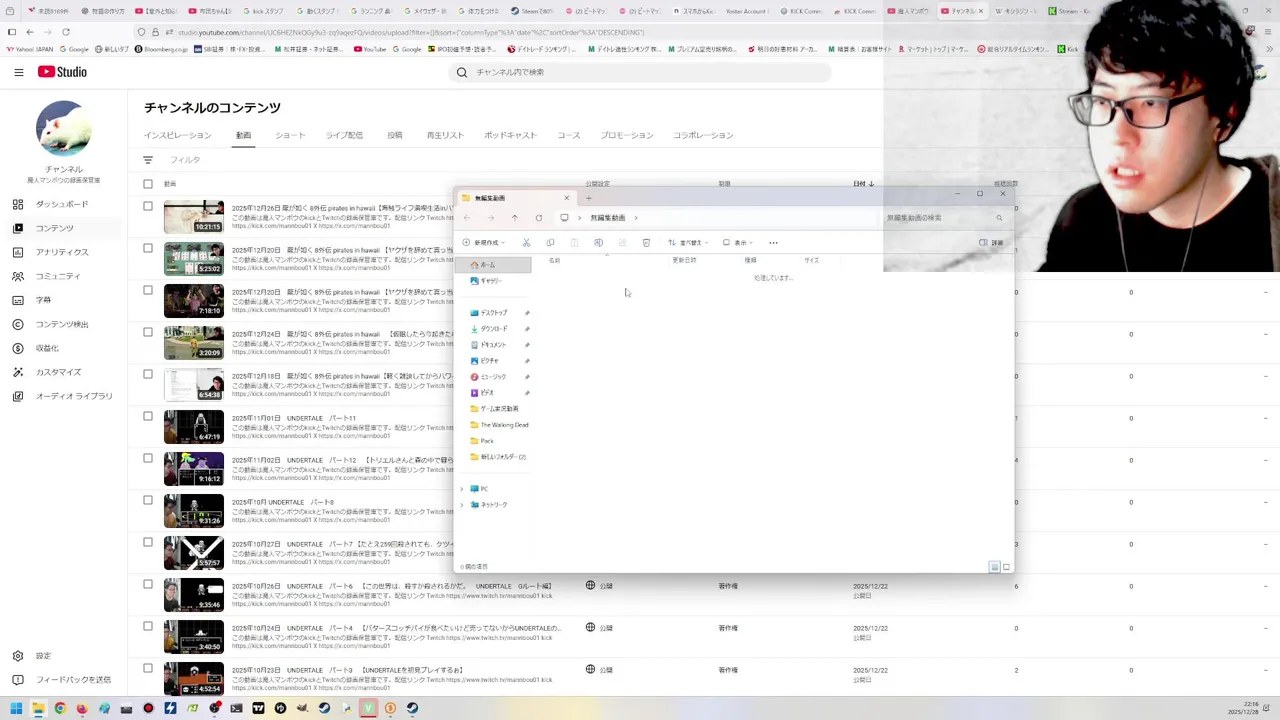Switch to Promotions (プロモーション) tab

(626, 135)
